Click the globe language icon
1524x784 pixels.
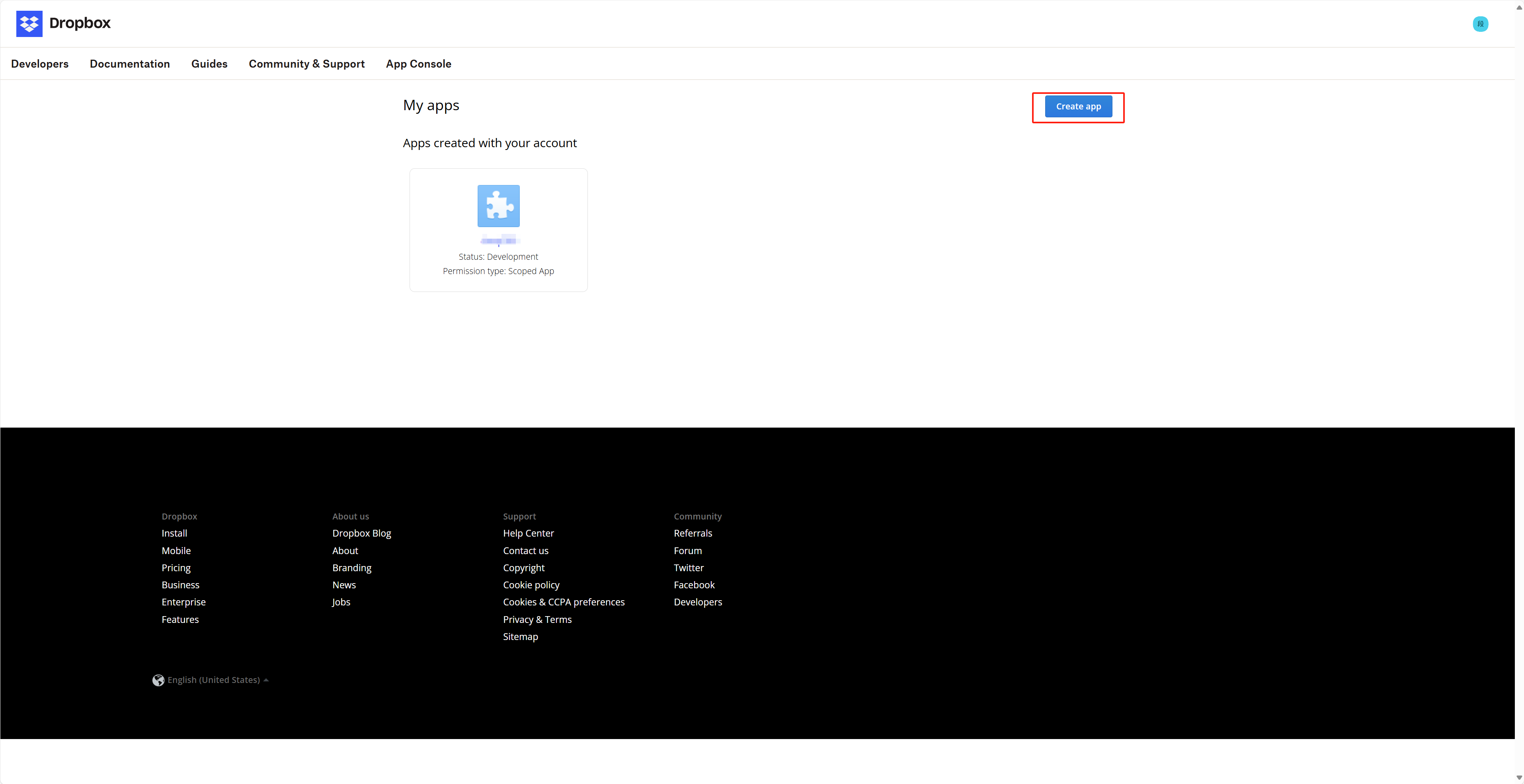(x=158, y=680)
